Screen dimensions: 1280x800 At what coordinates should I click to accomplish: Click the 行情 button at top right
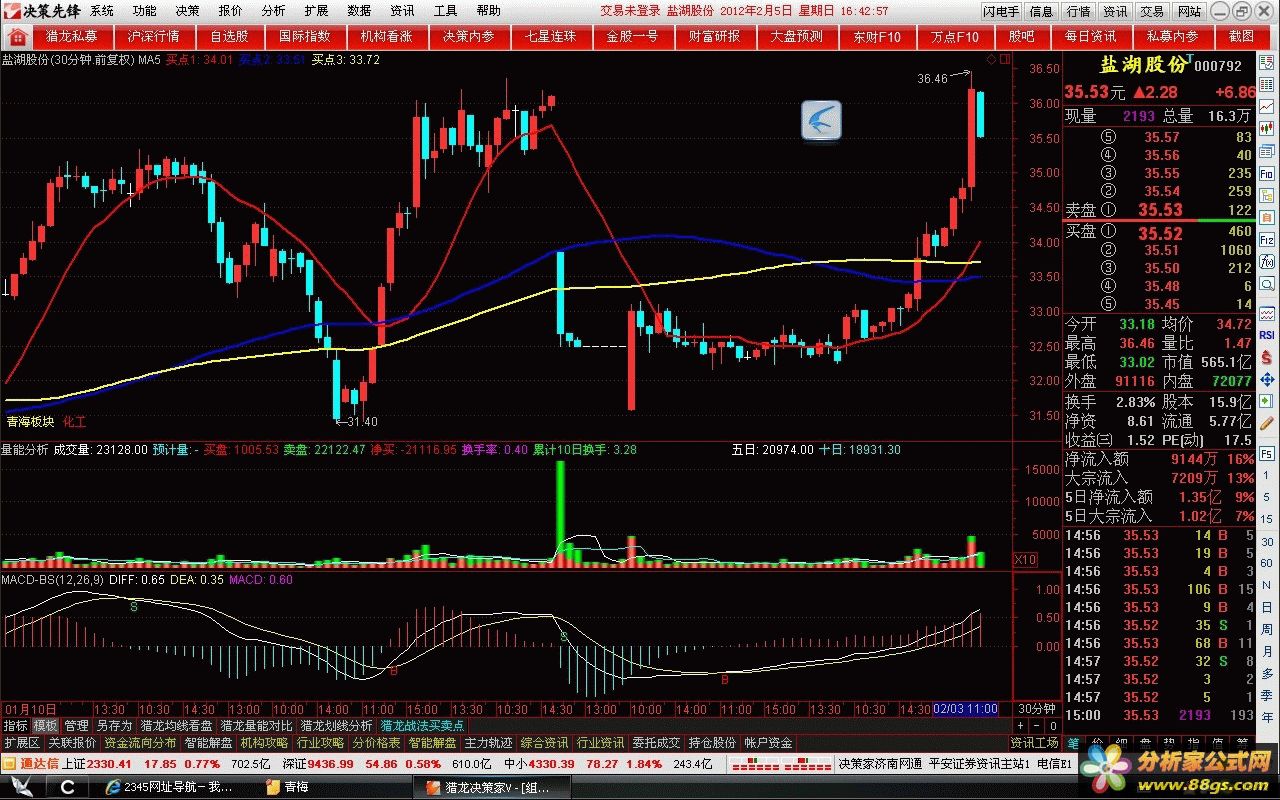pyautogui.click(x=1078, y=11)
